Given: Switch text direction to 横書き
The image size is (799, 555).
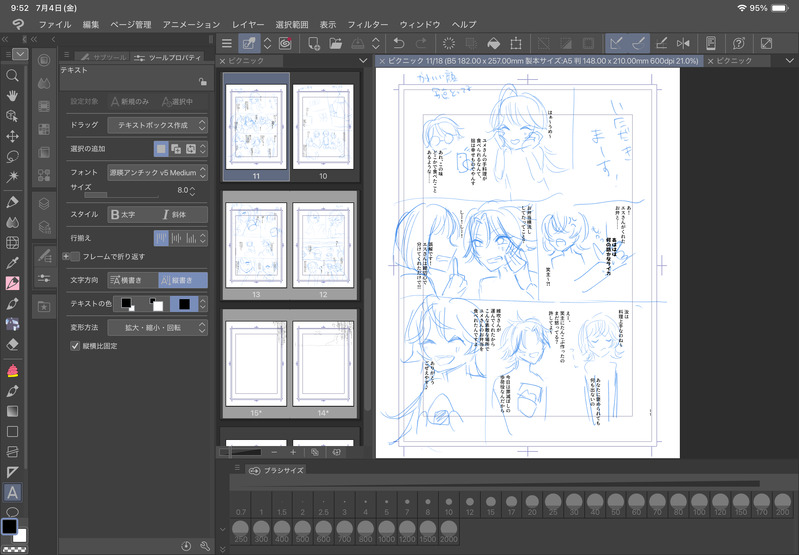Looking at the screenshot, I should tap(132, 280).
